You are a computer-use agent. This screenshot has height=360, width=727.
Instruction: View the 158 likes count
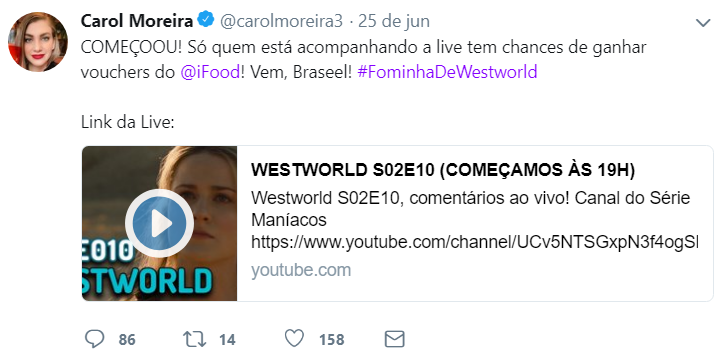coord(332,340)
